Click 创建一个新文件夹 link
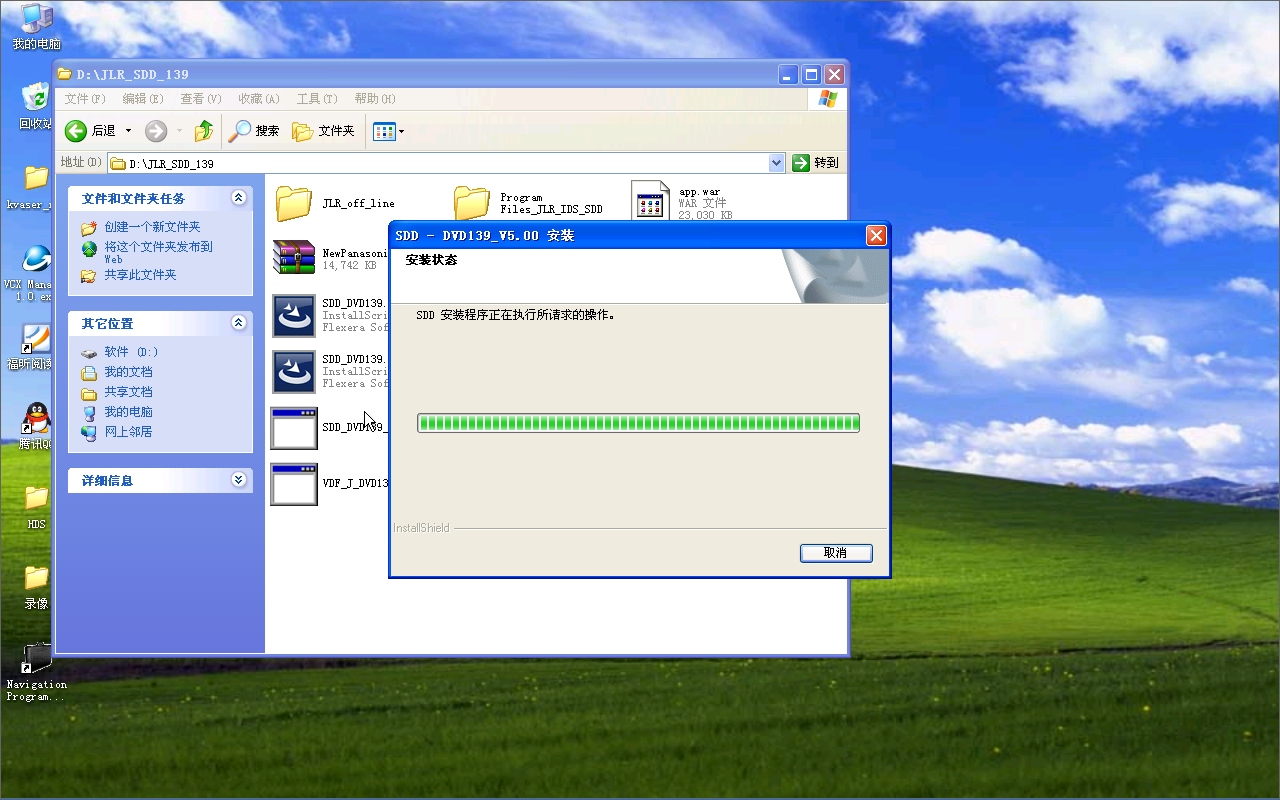 click(x=152, y=227)
